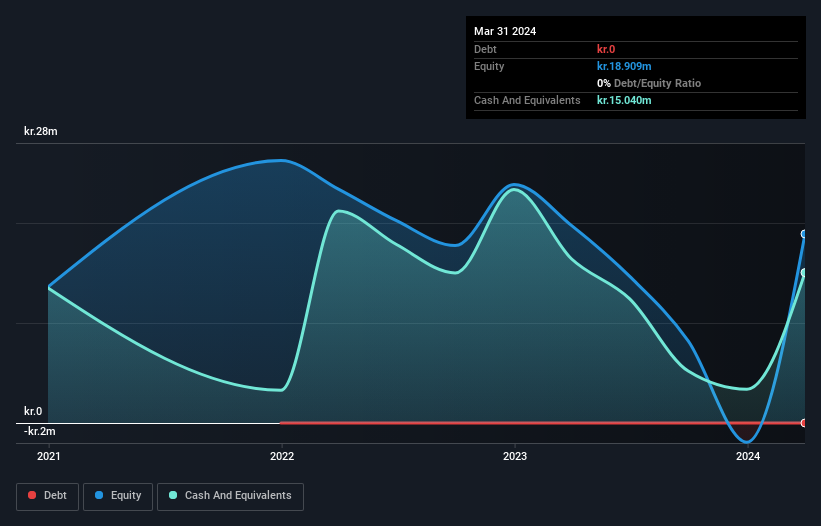The image size is (821, 526).
Task: Click the Mar 31 2024 tooltip date
Action: coord(505,31)
